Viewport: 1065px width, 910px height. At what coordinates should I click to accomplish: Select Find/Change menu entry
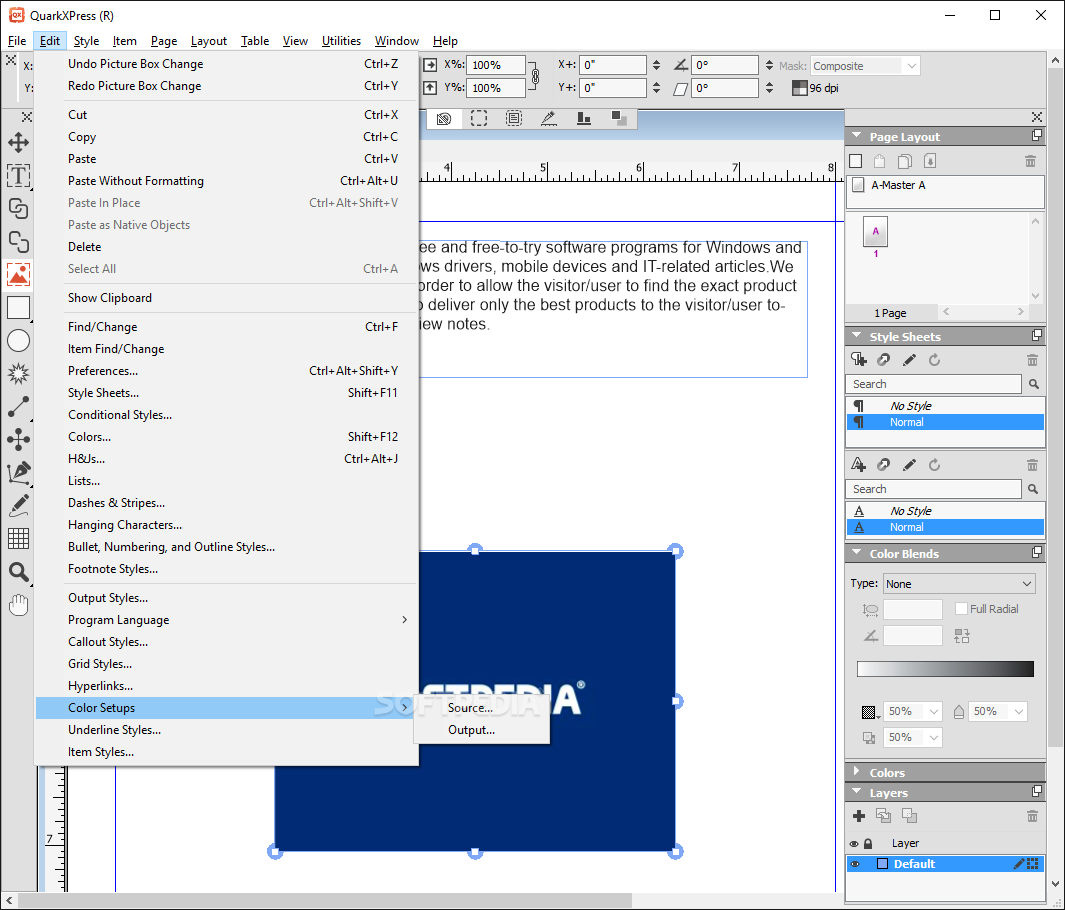pos(226,327)
